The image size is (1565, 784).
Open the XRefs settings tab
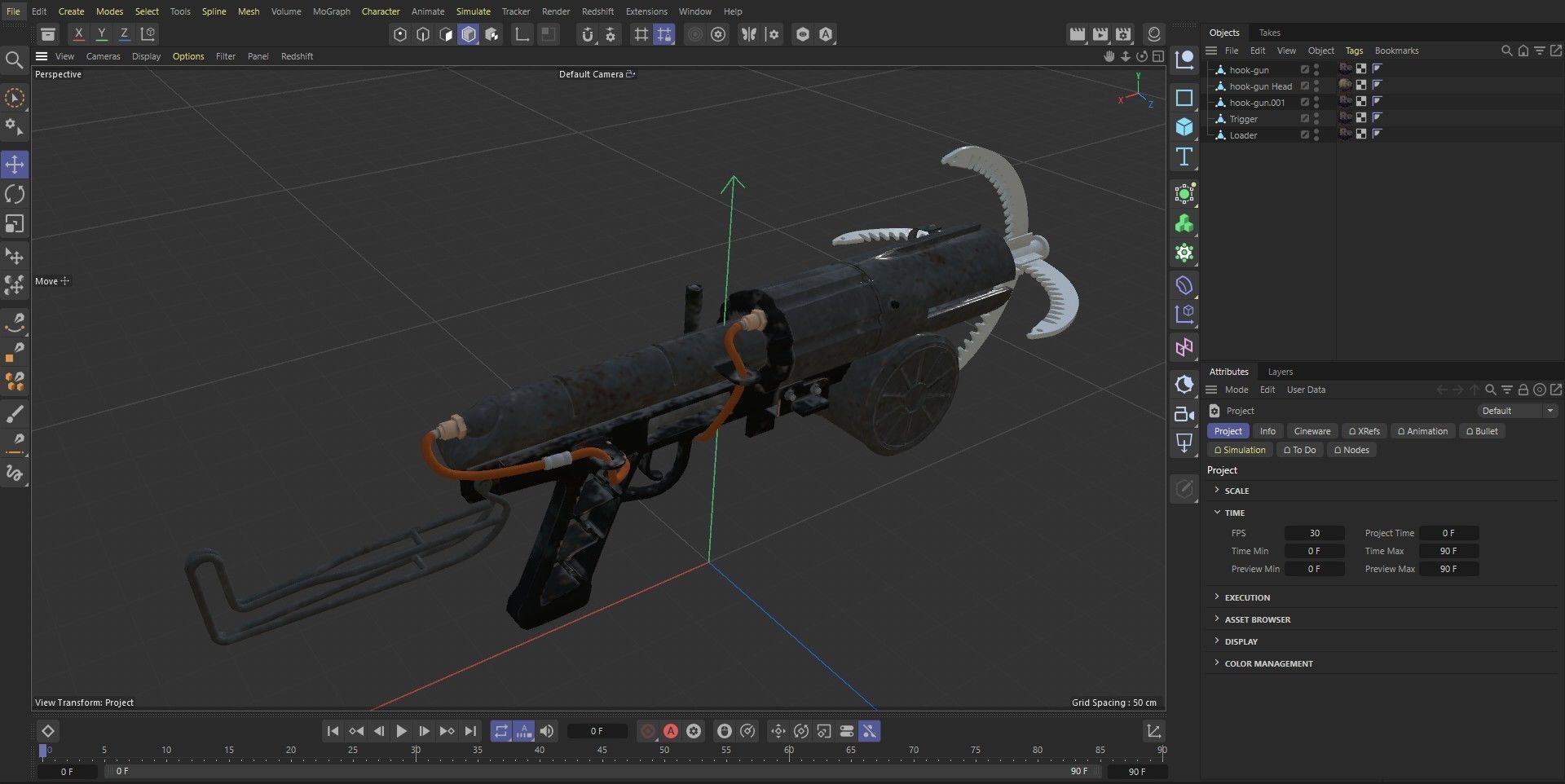1364,431
